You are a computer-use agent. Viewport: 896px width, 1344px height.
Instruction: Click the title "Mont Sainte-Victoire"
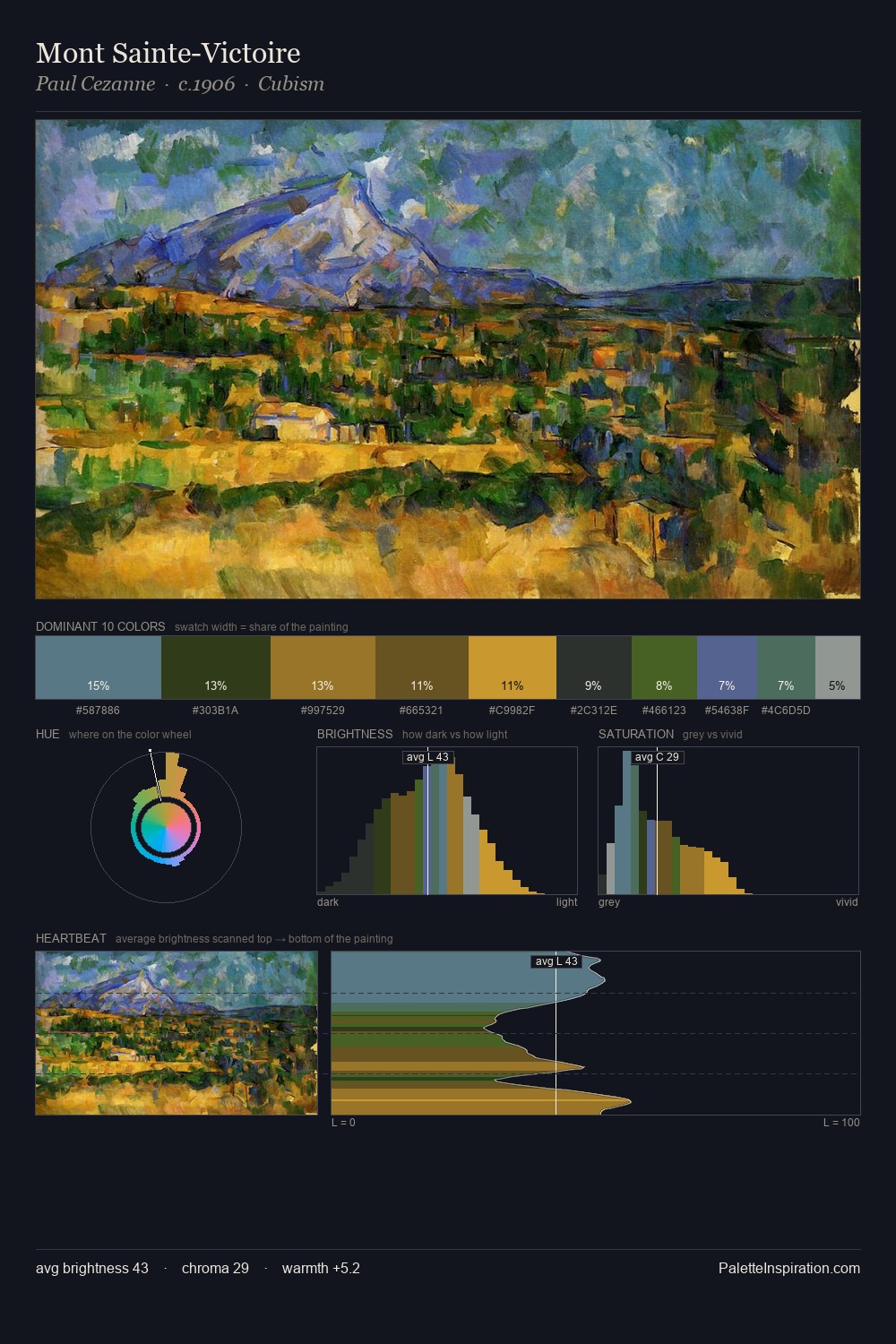point(168,53)
